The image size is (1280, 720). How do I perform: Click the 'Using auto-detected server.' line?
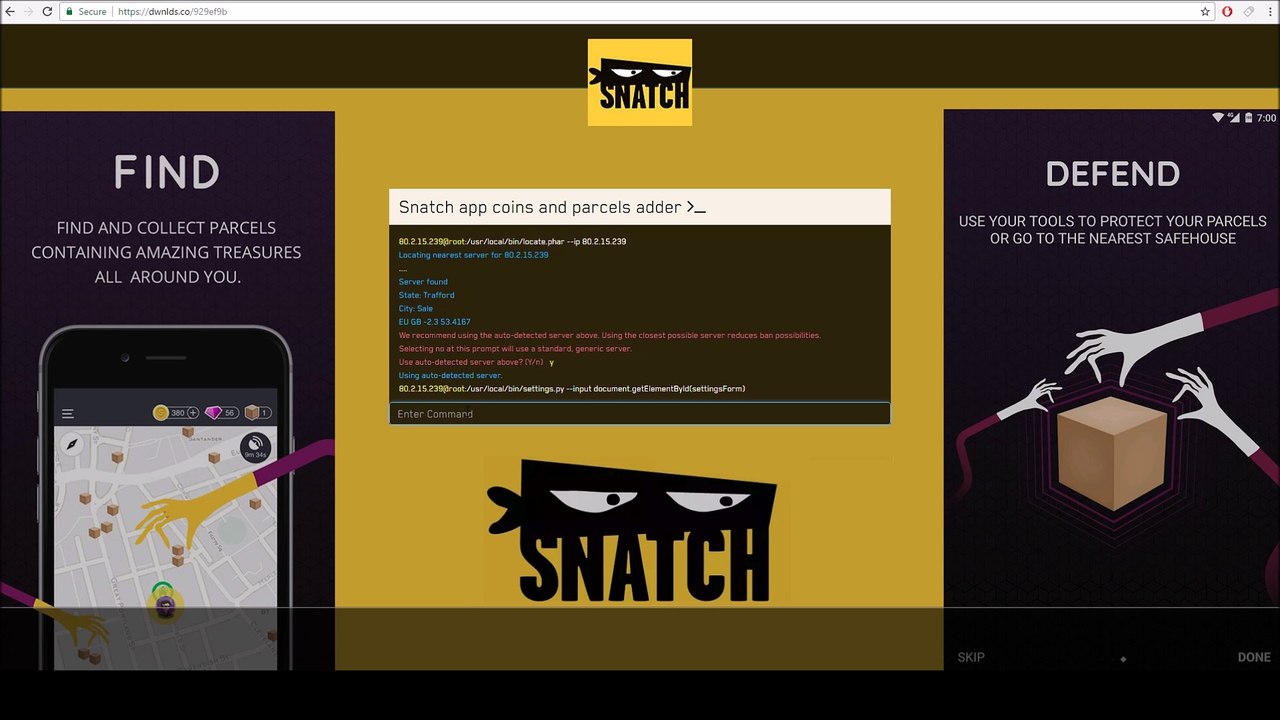[450, 375]
